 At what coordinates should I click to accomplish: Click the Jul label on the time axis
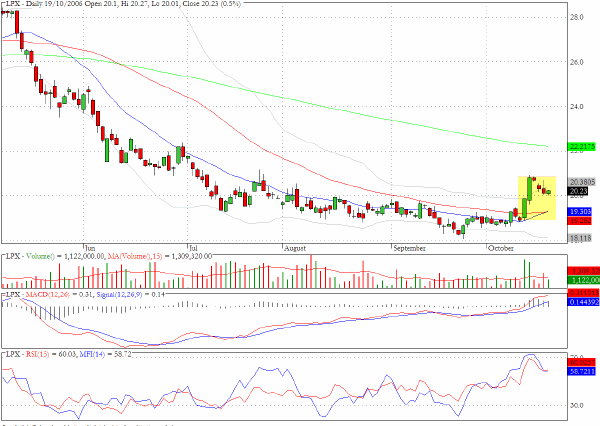coord(194,248)
